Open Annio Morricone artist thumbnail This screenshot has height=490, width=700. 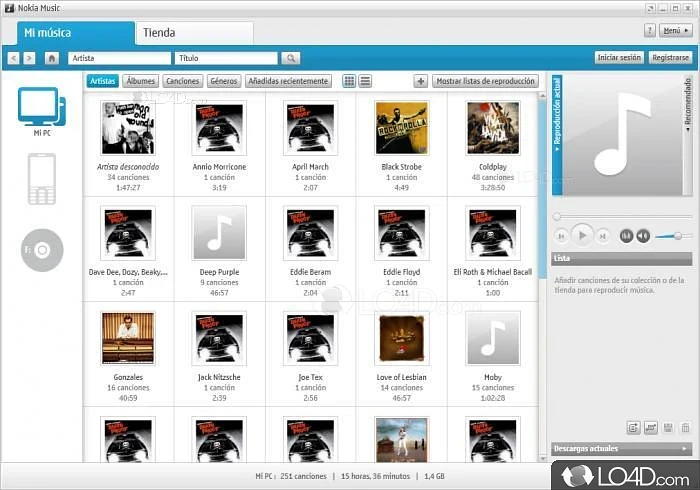pyautogui.click(x=219, y=128)
